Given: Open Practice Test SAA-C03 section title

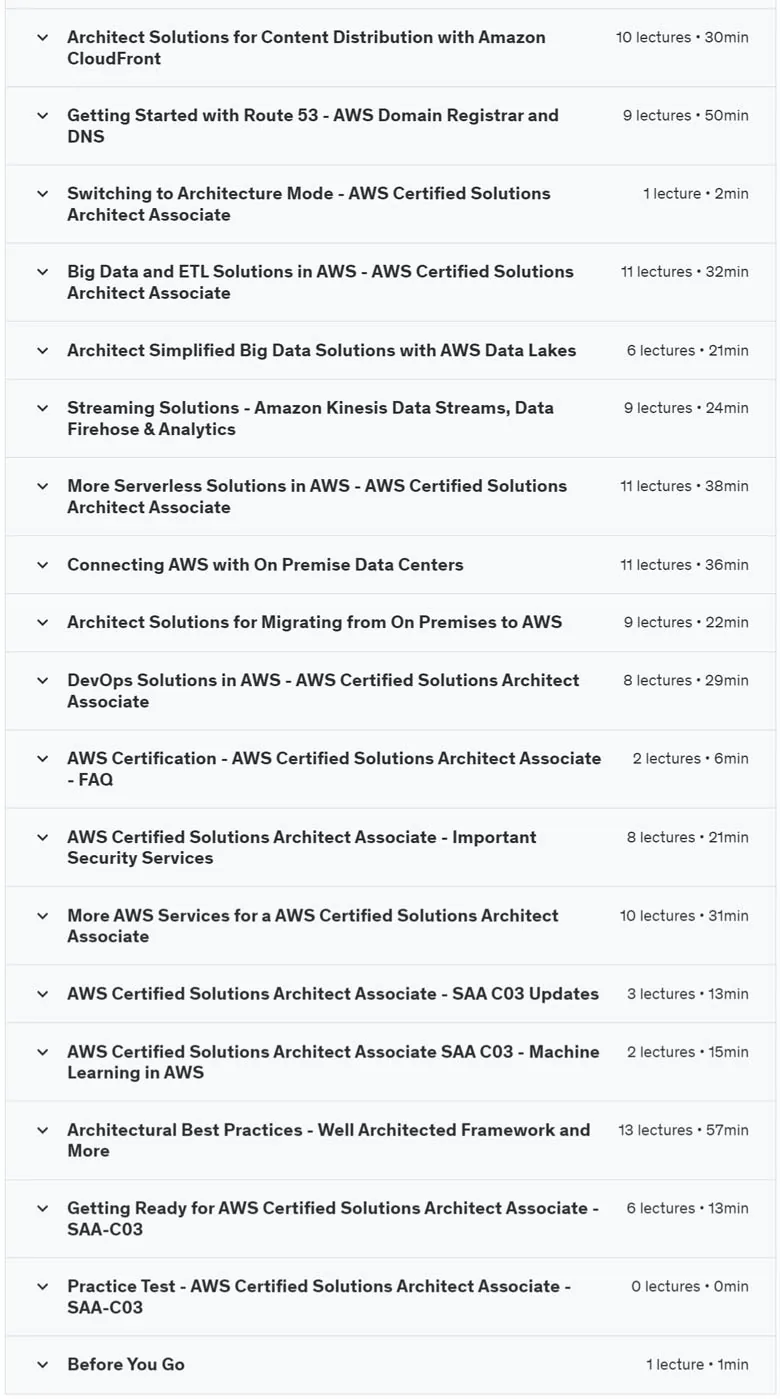Looking at the screenshot, I should tap(319, 1297).
